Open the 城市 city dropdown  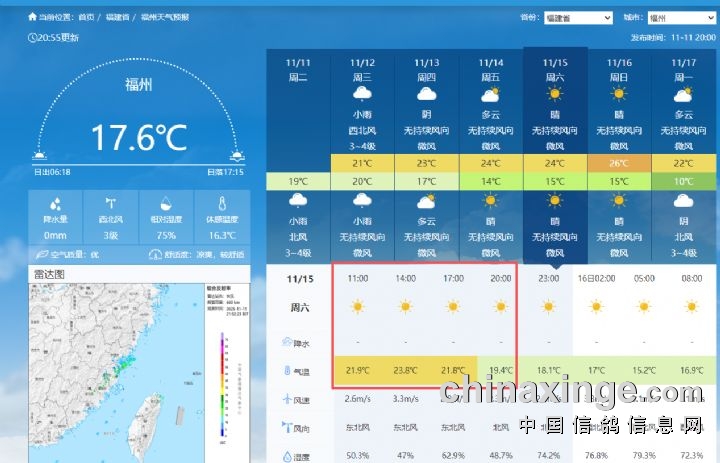coord(681,18)
